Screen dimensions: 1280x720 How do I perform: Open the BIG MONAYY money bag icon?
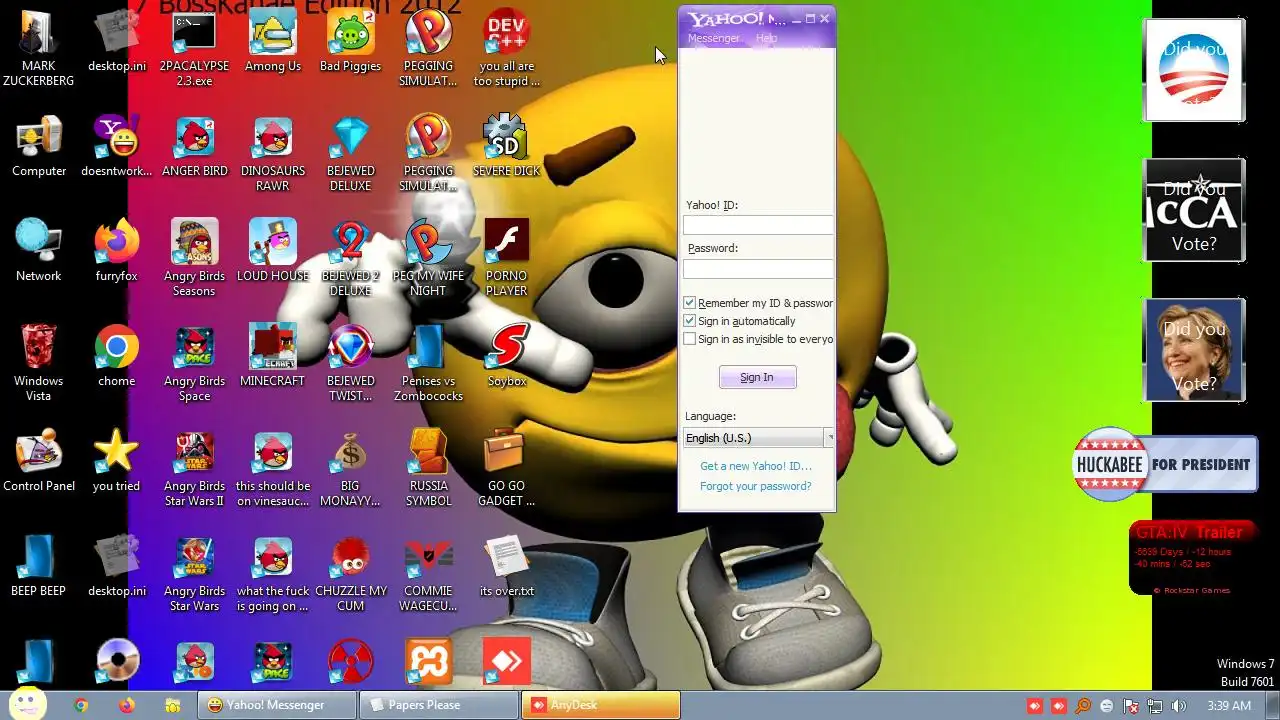tap(350, 467)
